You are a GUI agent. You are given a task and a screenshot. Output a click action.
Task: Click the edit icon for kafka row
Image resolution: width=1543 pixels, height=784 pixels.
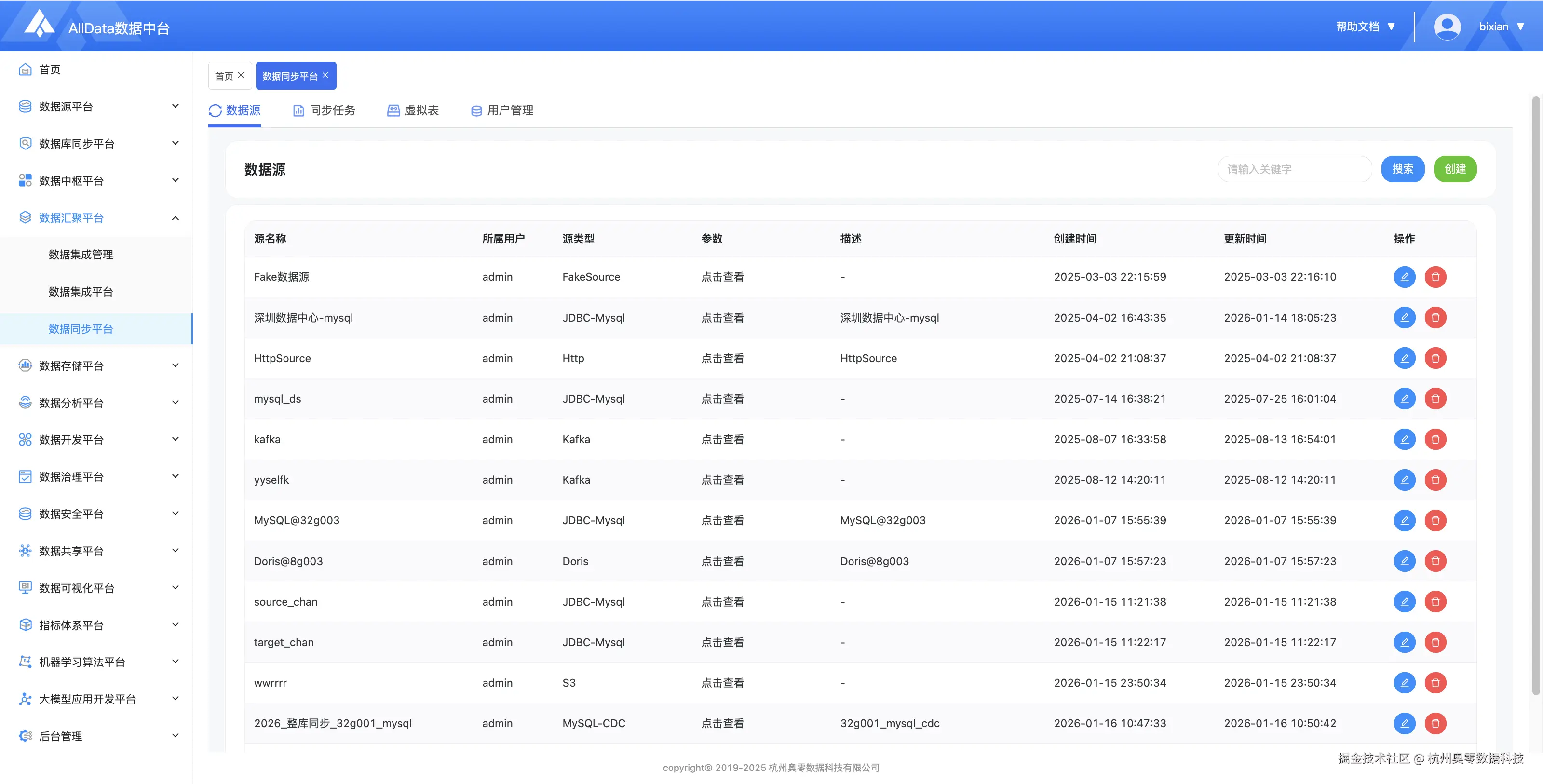click(x=1404, y=439)
